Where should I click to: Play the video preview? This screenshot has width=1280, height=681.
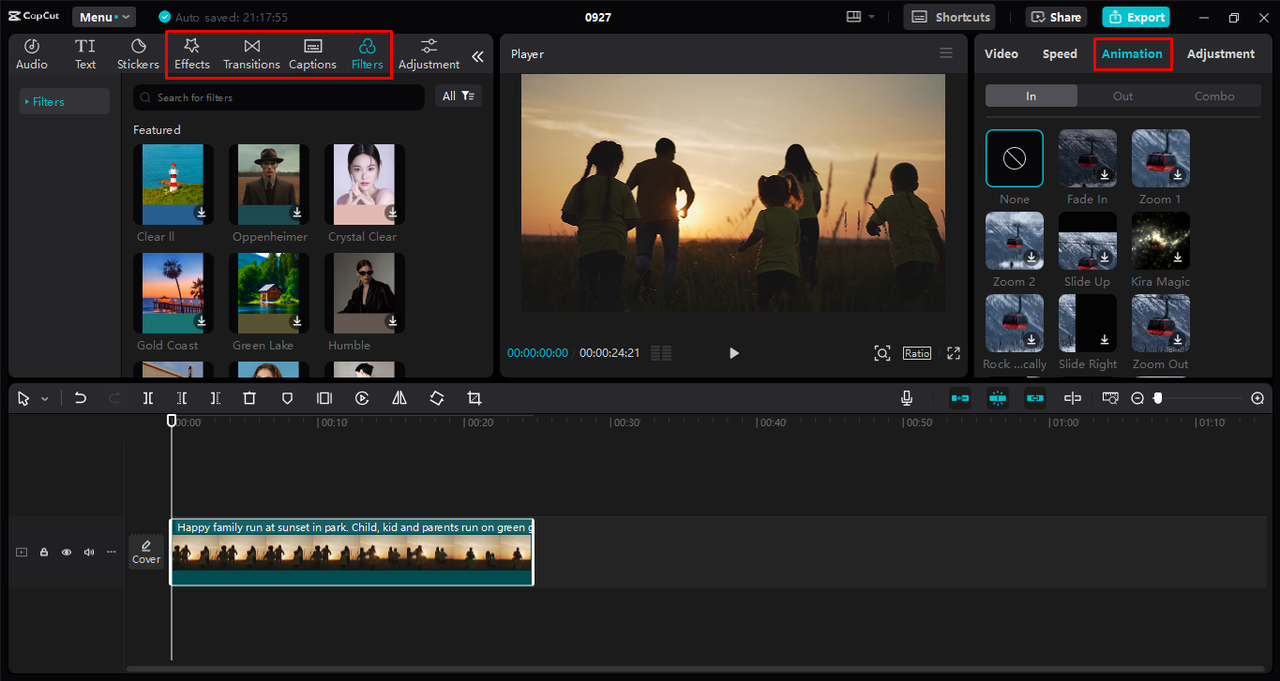pos(734,353)
